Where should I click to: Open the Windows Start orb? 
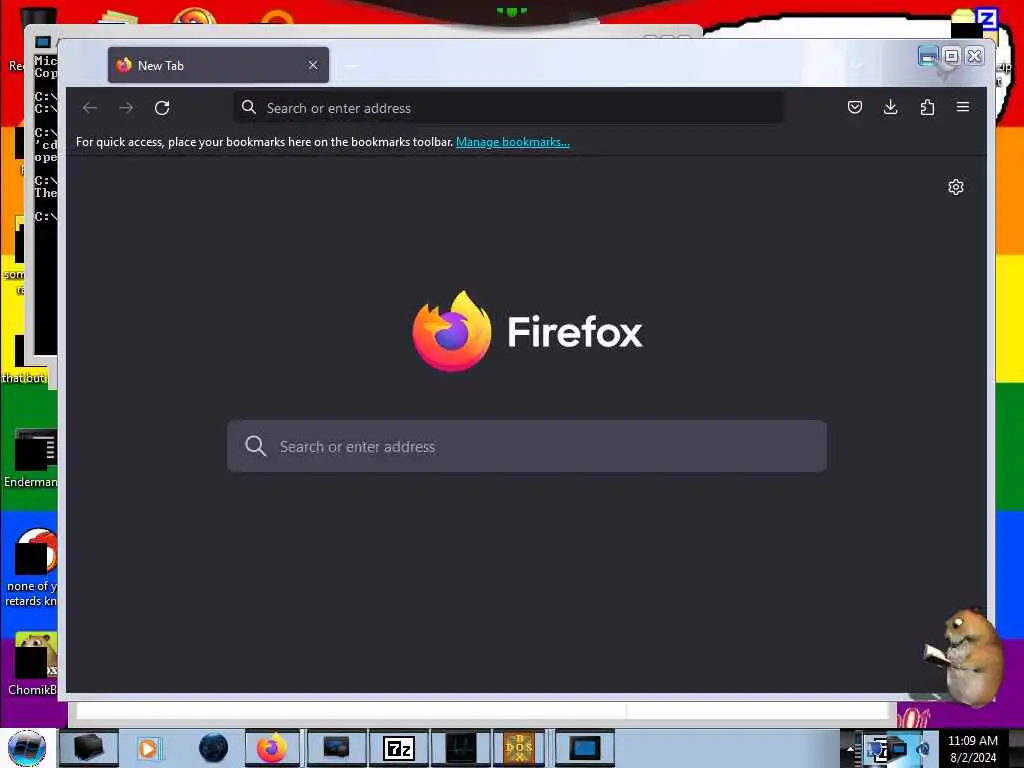click(27, 748)
